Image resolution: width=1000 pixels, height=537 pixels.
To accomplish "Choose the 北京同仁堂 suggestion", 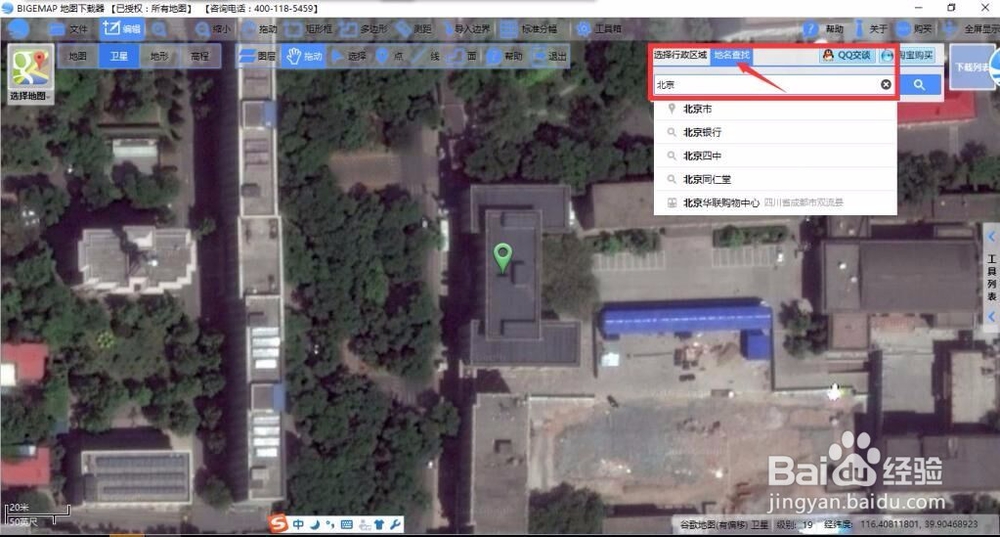I will [x=775, y=179].
